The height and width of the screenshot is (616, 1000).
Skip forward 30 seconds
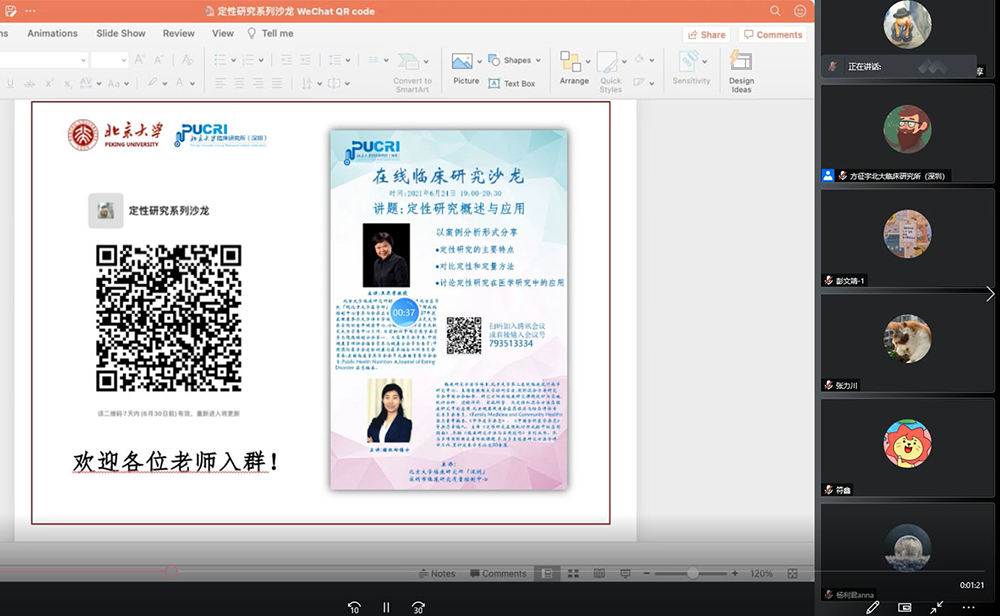tap(418, 608)
